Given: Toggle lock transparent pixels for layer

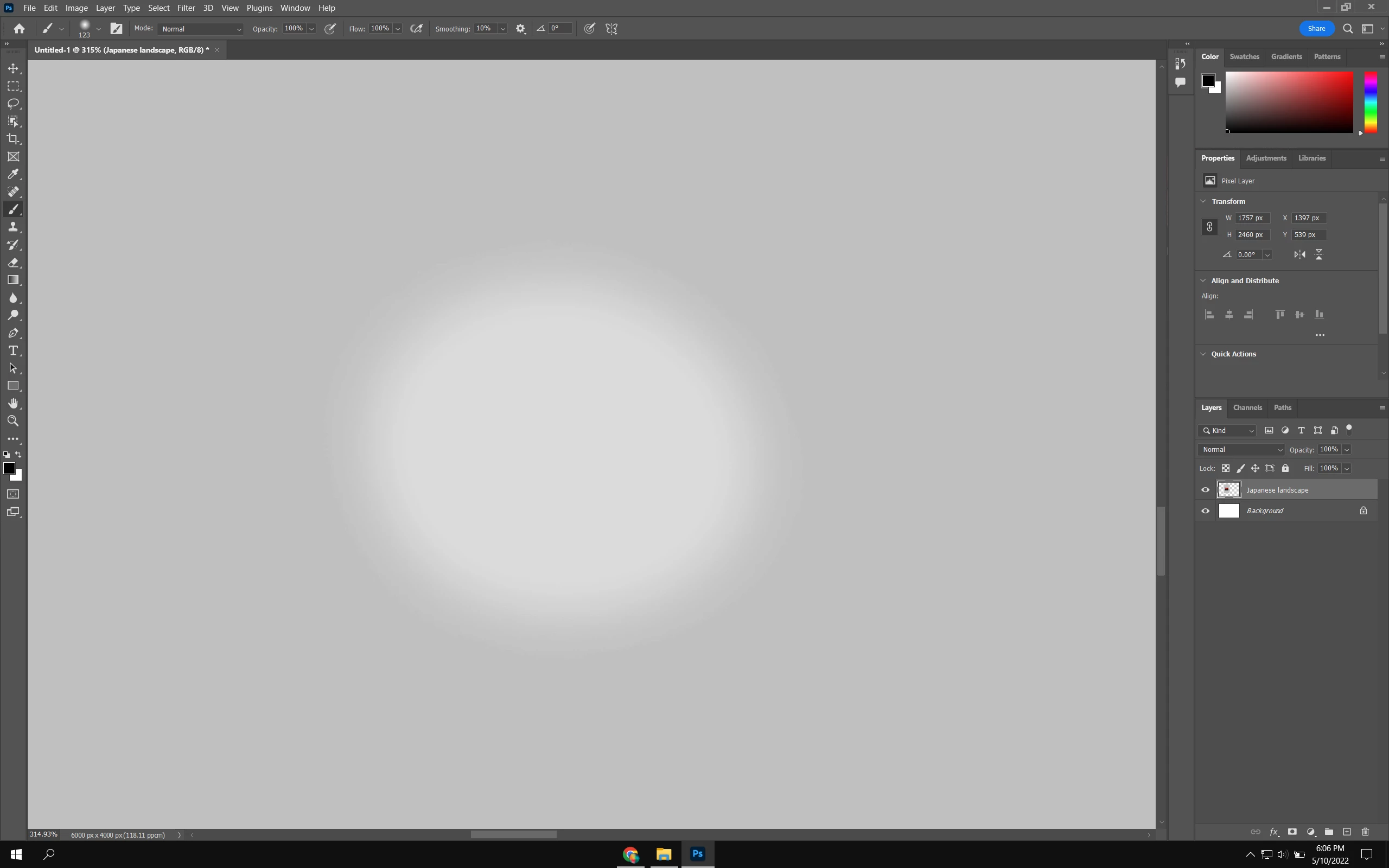Looking at the screenshot, I should tap(1226, 468).
